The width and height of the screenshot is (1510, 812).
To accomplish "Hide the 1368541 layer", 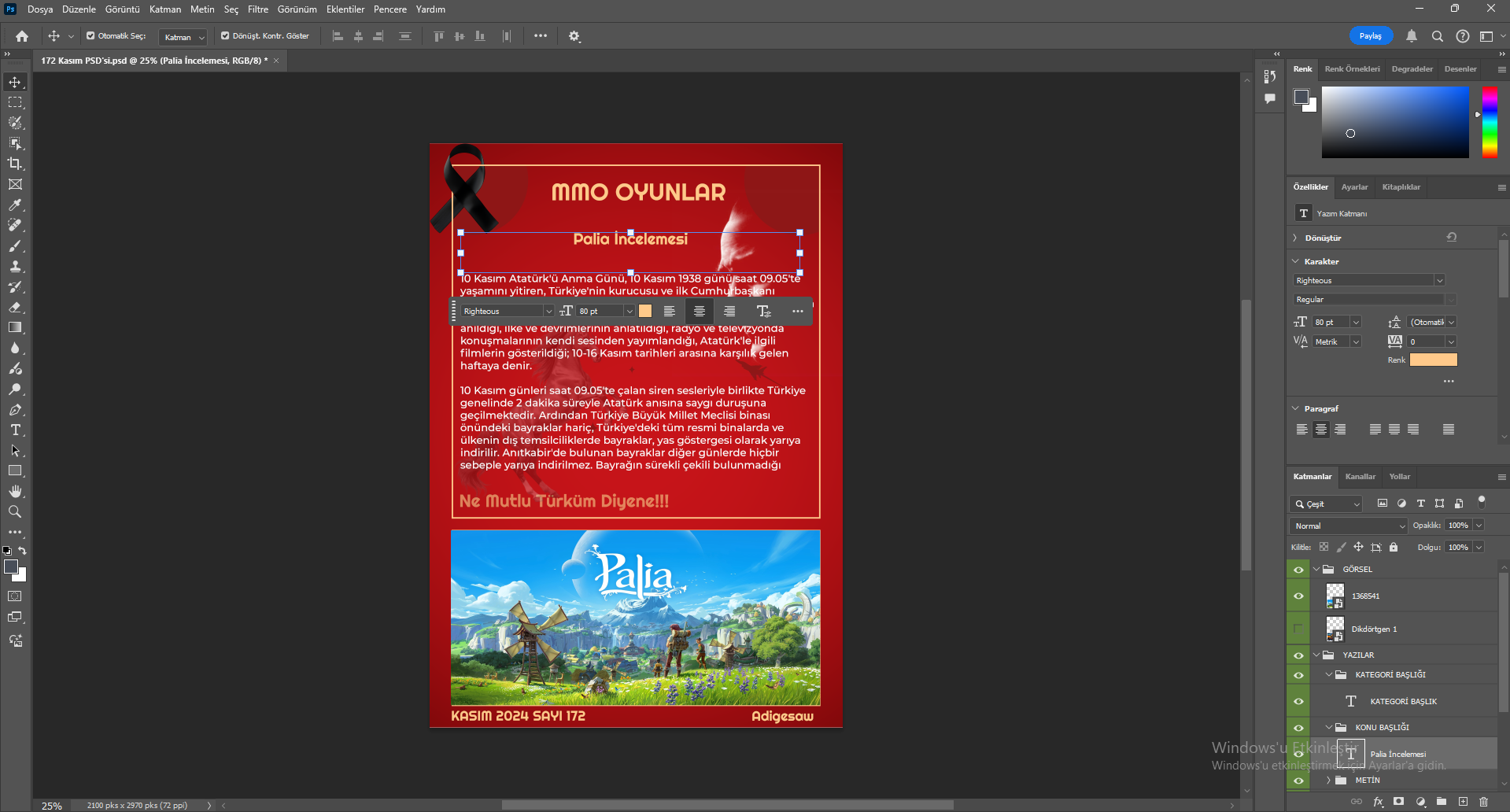I will (x=1298, y=596).
